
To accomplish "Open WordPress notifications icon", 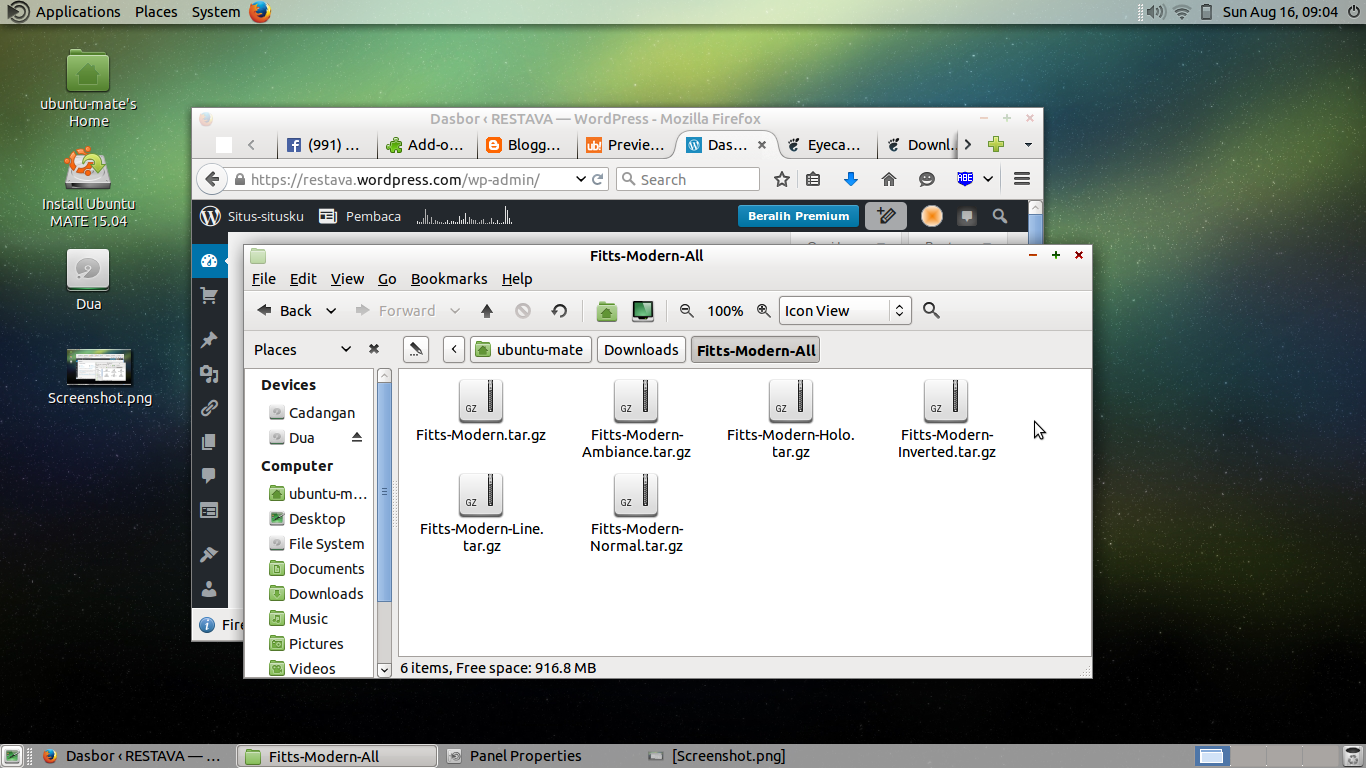I will pos(967,216).
